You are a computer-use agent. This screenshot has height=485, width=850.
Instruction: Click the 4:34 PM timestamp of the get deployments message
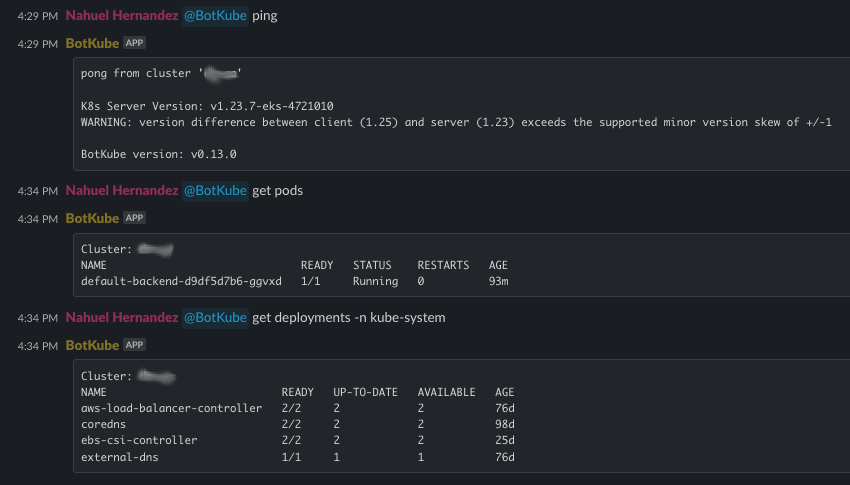[x=38, y=318]
